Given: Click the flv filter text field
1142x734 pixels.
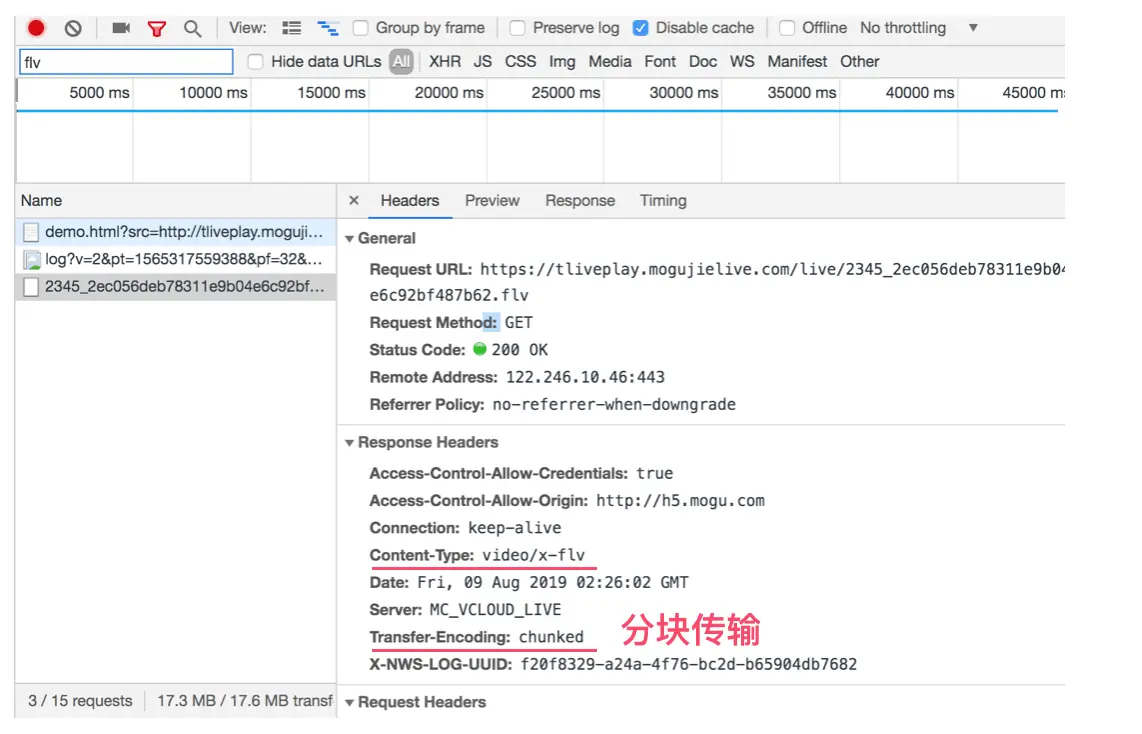Looking at the screenshot, I should (x=126, y=62).
